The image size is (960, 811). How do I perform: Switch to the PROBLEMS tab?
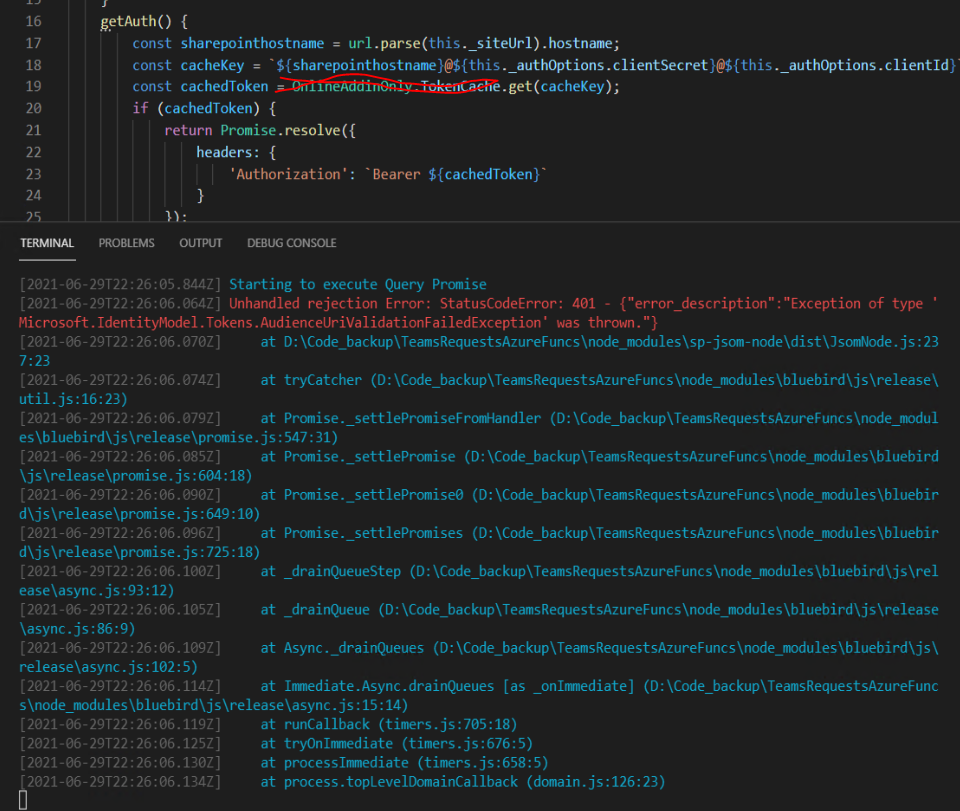click(x=126, y=242)
